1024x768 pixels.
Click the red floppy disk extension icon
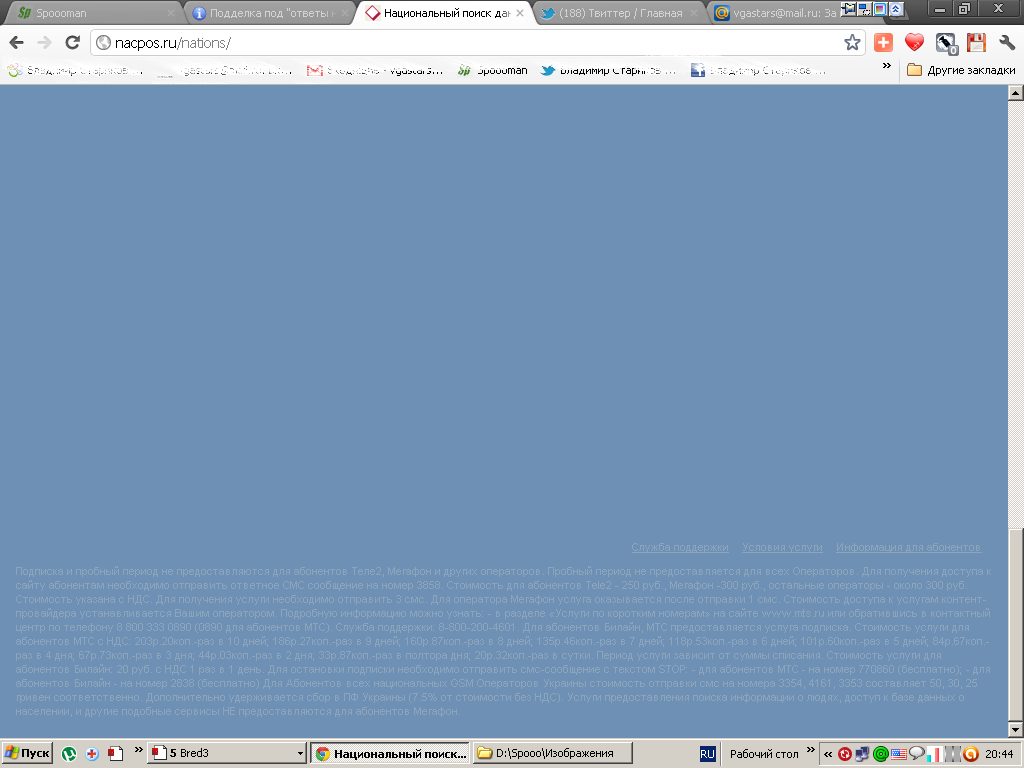pos(976,43)
